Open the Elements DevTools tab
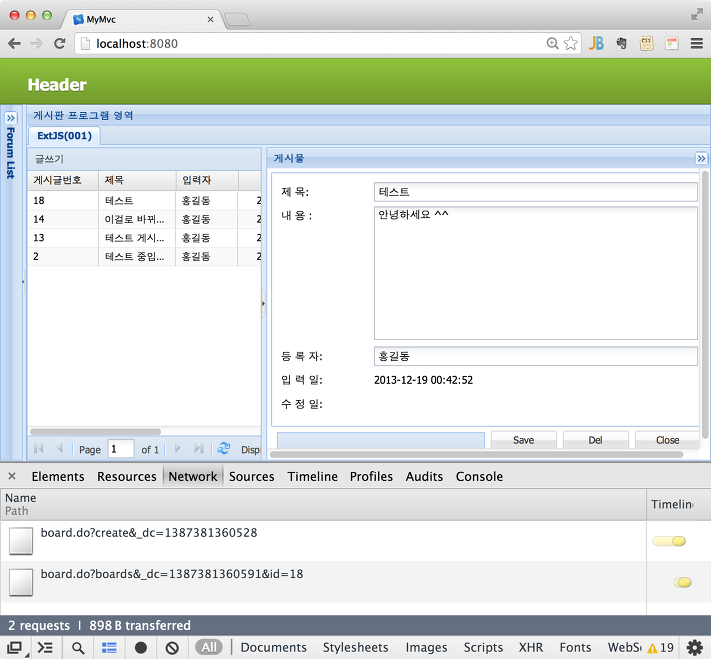This screenshot has width=711, height=659. pos(58,476)
